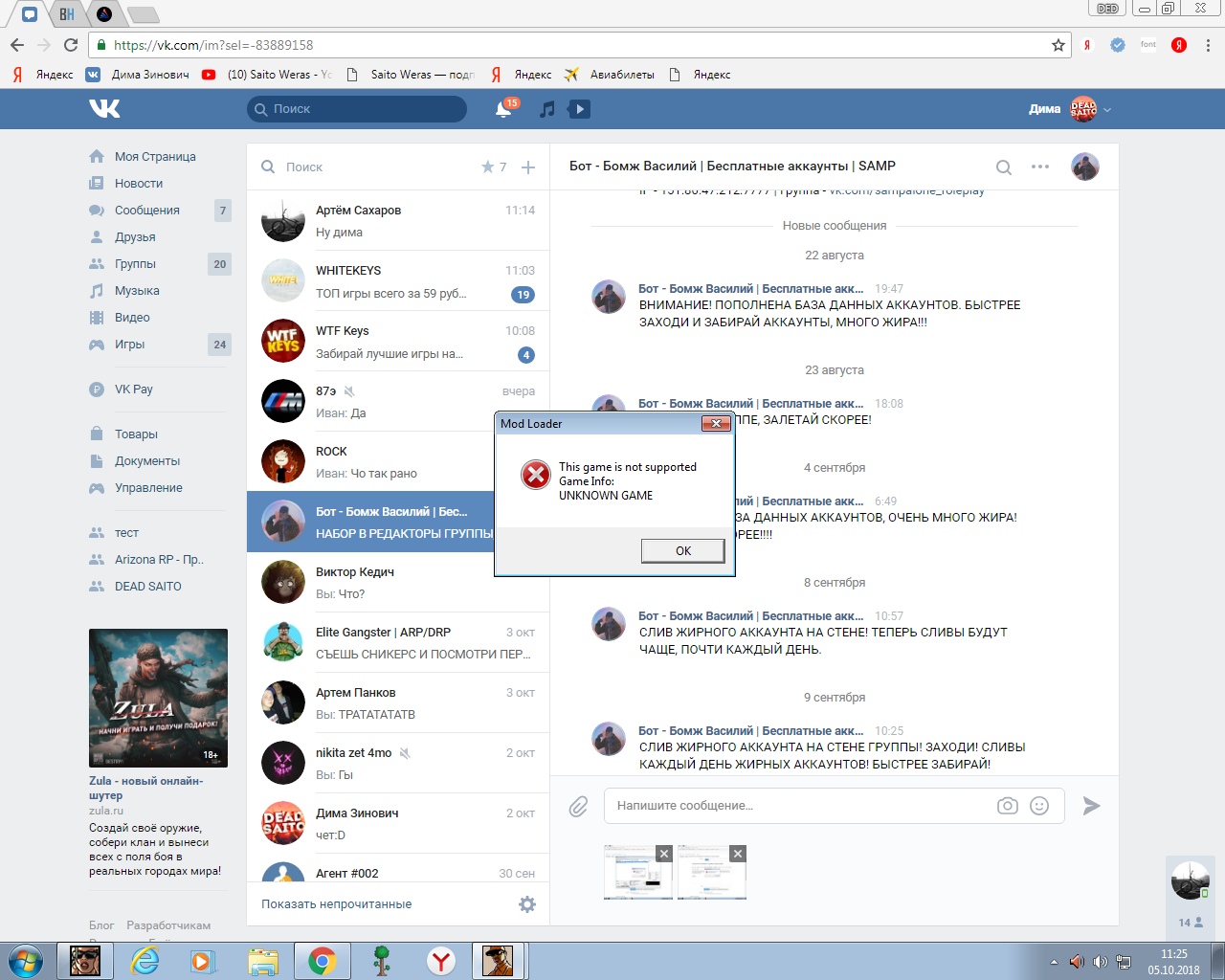Open the music note icon in header
The image size is (1225, 980).
coord(546,109)
